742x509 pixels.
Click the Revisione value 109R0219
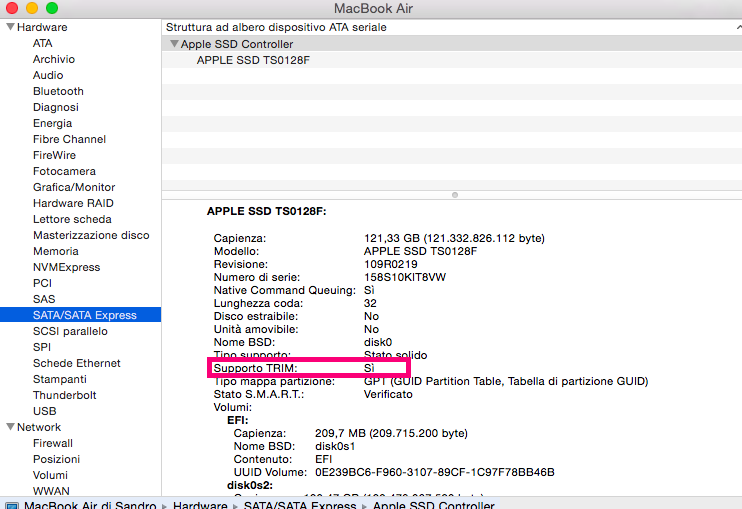(x=390, y=264)
